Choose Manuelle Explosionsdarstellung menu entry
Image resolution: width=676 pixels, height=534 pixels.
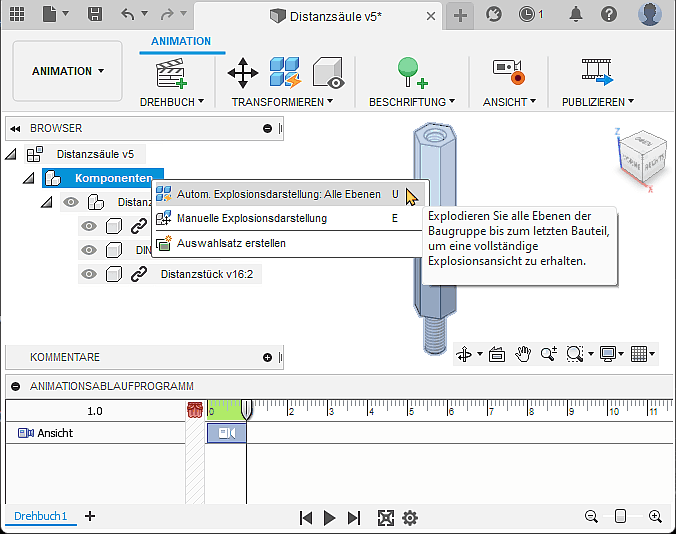click(x=251, y=218)
